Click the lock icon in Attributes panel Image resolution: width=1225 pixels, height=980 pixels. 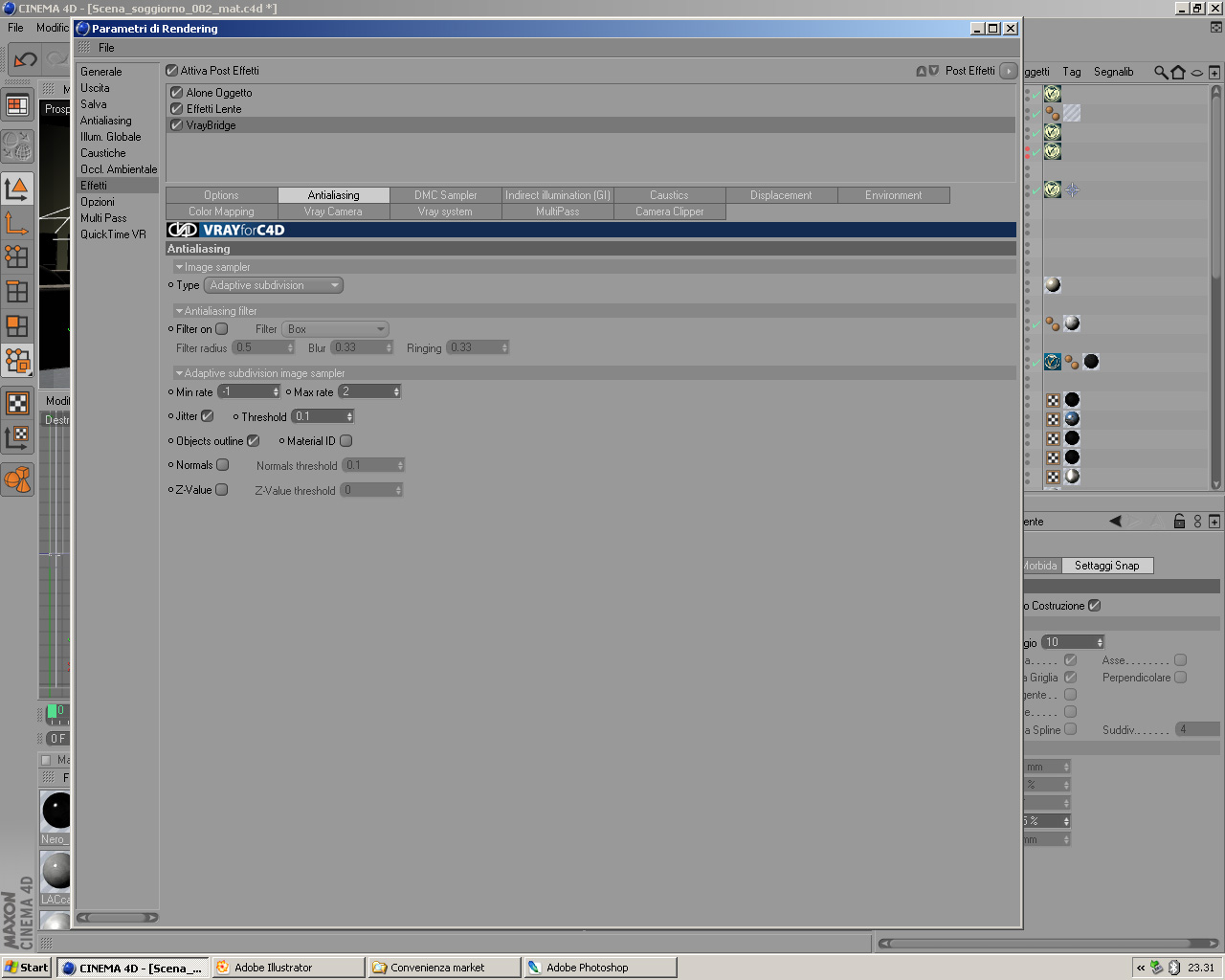tap(1179, 521)
